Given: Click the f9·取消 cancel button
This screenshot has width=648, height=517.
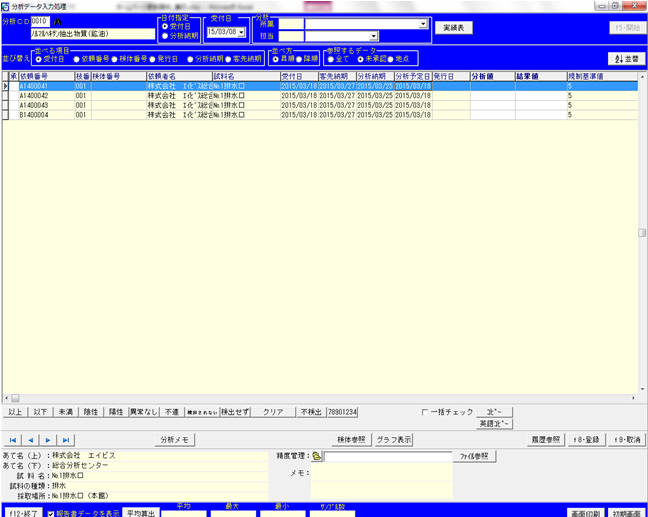Looking at the screenshot, I should tap(627, 440).
